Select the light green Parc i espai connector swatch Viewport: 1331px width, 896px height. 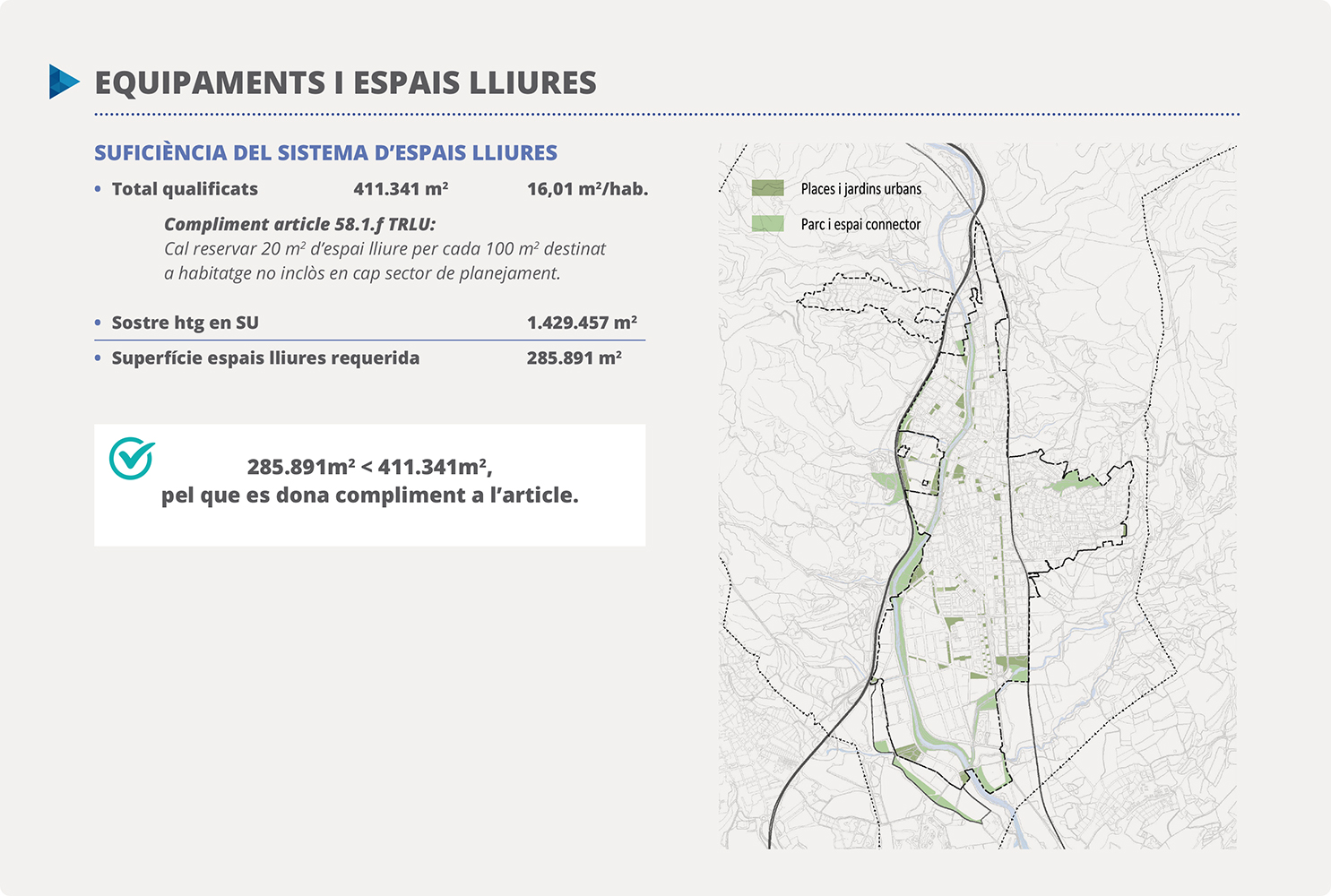coord(767,224)
